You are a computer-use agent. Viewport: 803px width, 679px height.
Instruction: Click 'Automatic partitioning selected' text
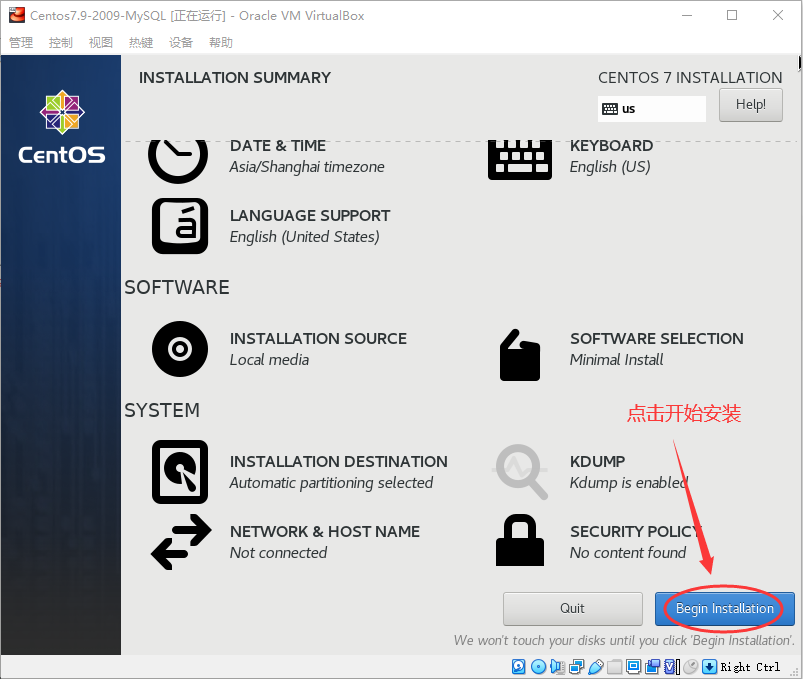[x=331, y=483]
